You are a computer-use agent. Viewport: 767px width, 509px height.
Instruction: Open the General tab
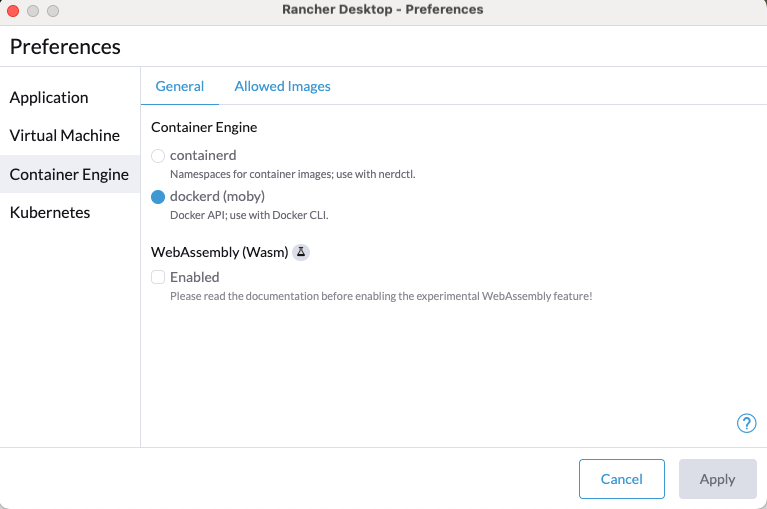pos(180,86)
